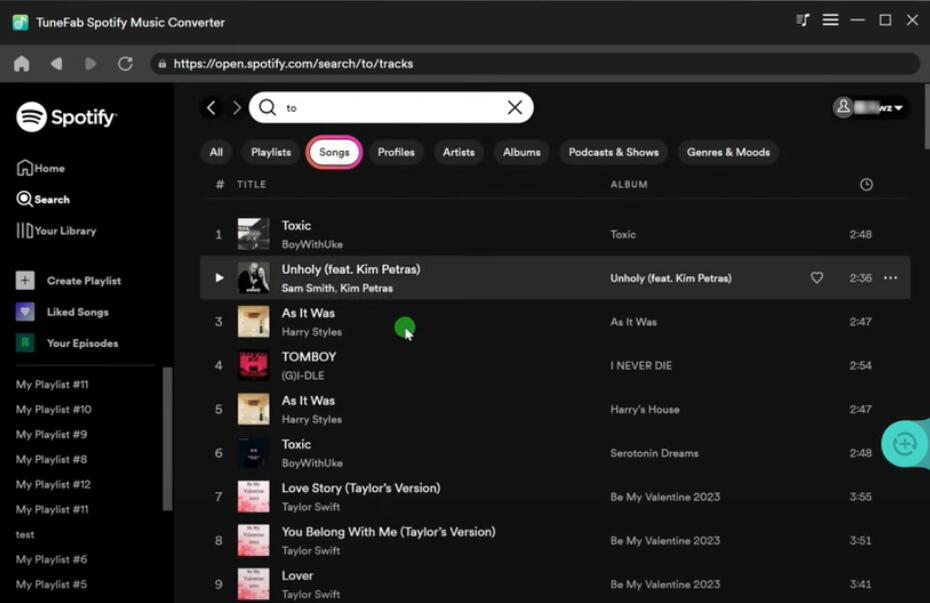Select the Playlists filter tab
The height and width of the screenshot is (603, 930).
coord(271,152)
